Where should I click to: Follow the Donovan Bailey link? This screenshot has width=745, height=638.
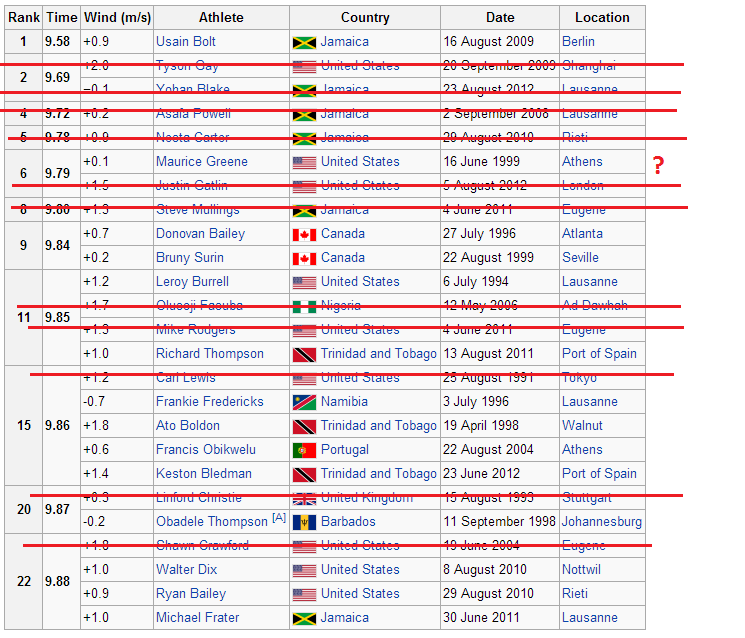pyautogui.click(x=201, y=234)
